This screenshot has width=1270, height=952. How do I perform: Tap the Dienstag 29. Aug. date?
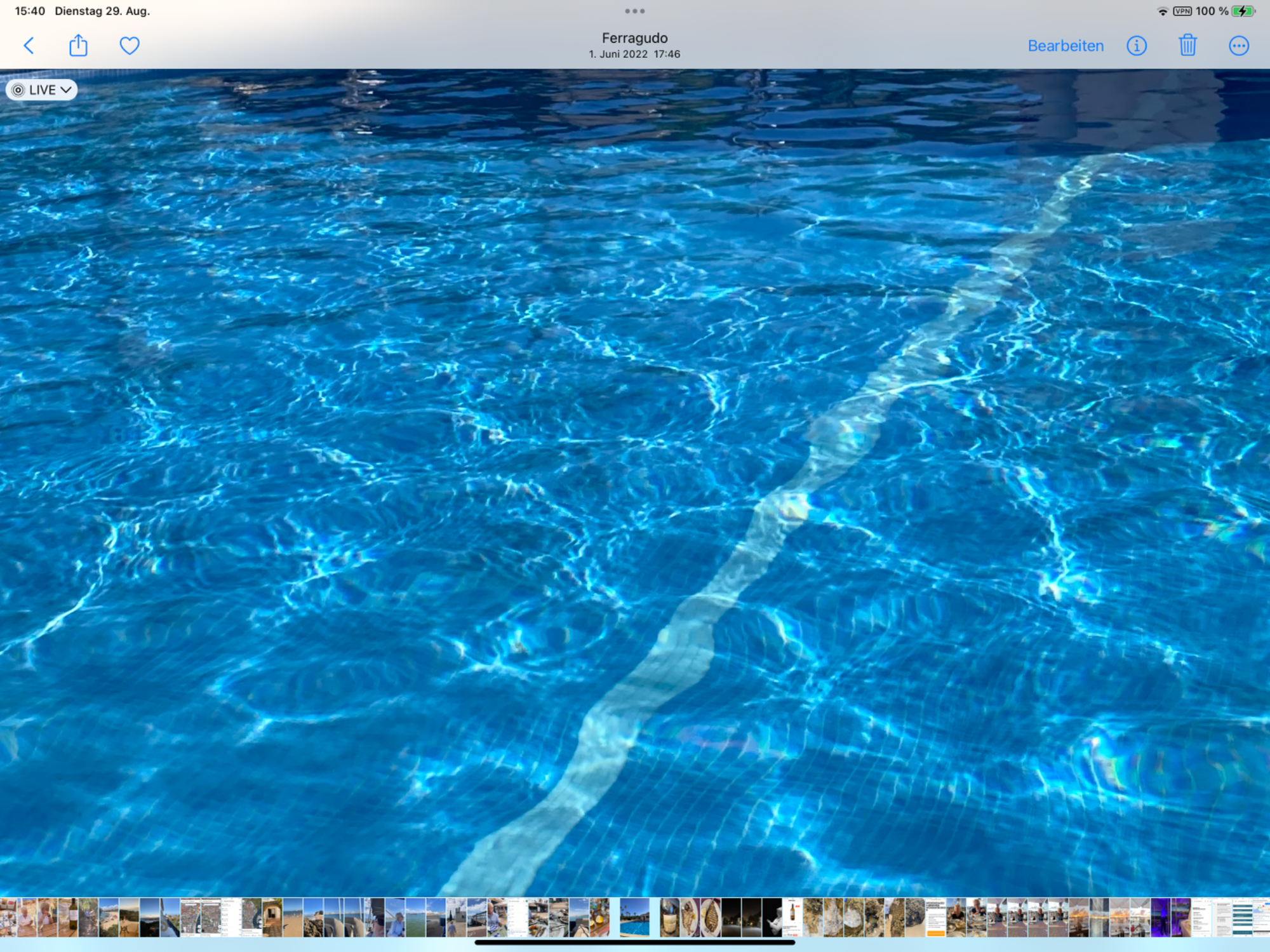(102, 11)
